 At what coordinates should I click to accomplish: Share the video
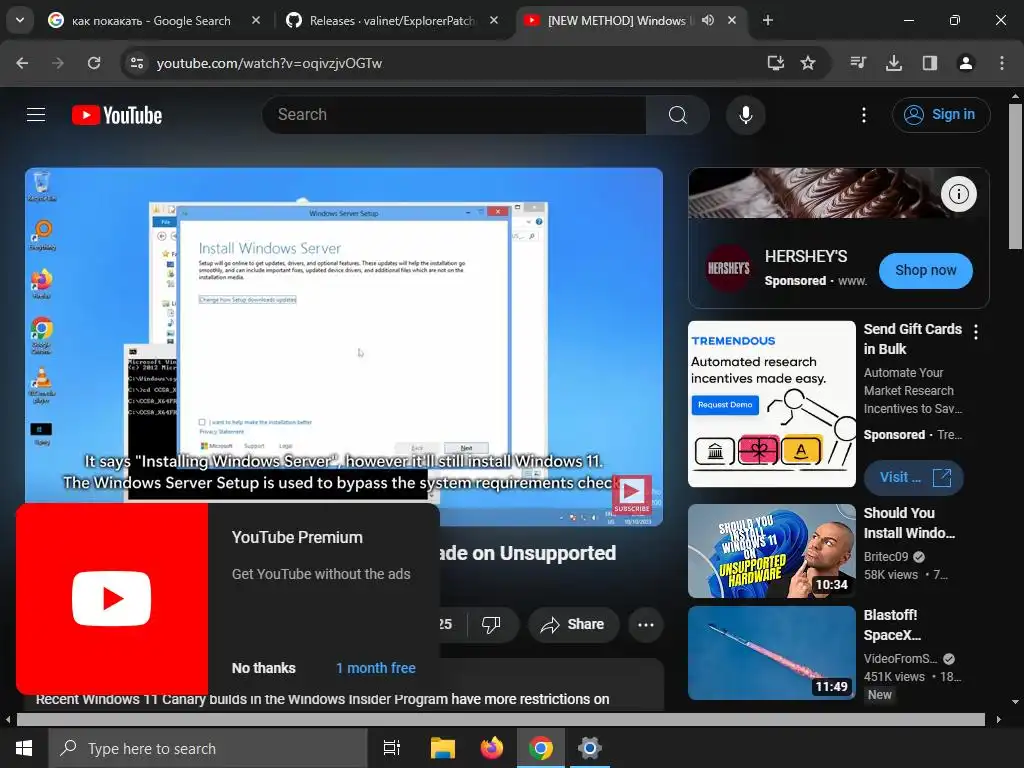tap(573, 624)
